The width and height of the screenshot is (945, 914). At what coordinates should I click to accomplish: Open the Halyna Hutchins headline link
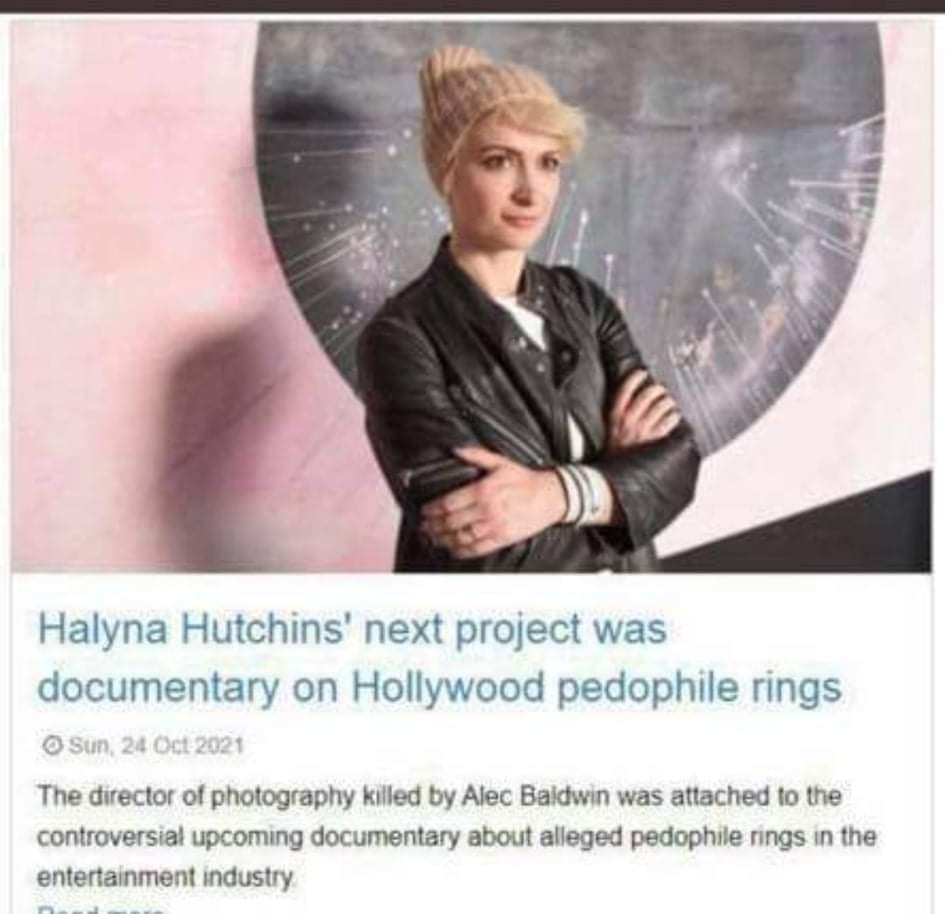click(x=439, y=658)
